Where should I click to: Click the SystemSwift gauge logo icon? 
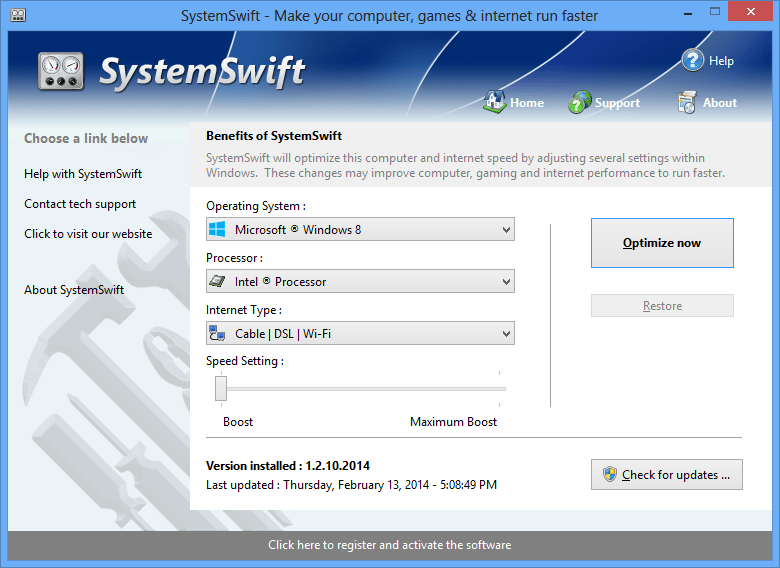[61, 72]
